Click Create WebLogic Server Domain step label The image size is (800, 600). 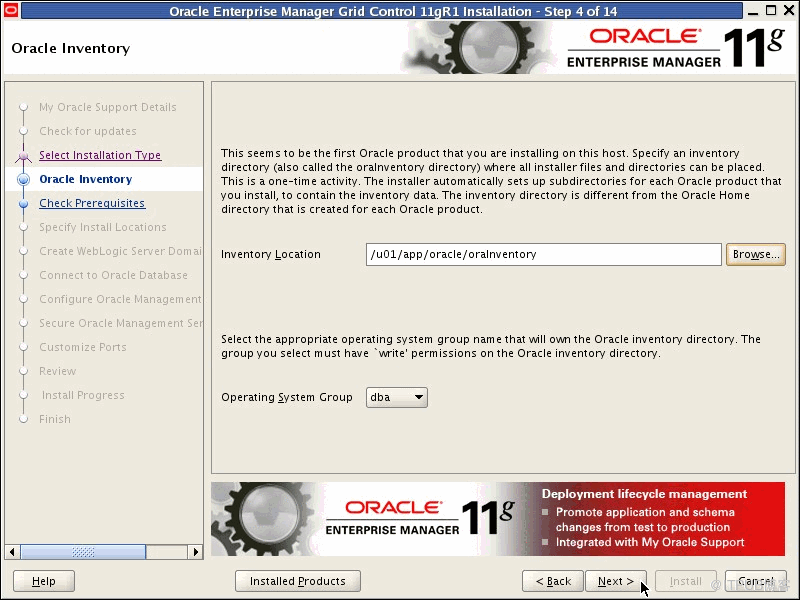pos(120,251)
